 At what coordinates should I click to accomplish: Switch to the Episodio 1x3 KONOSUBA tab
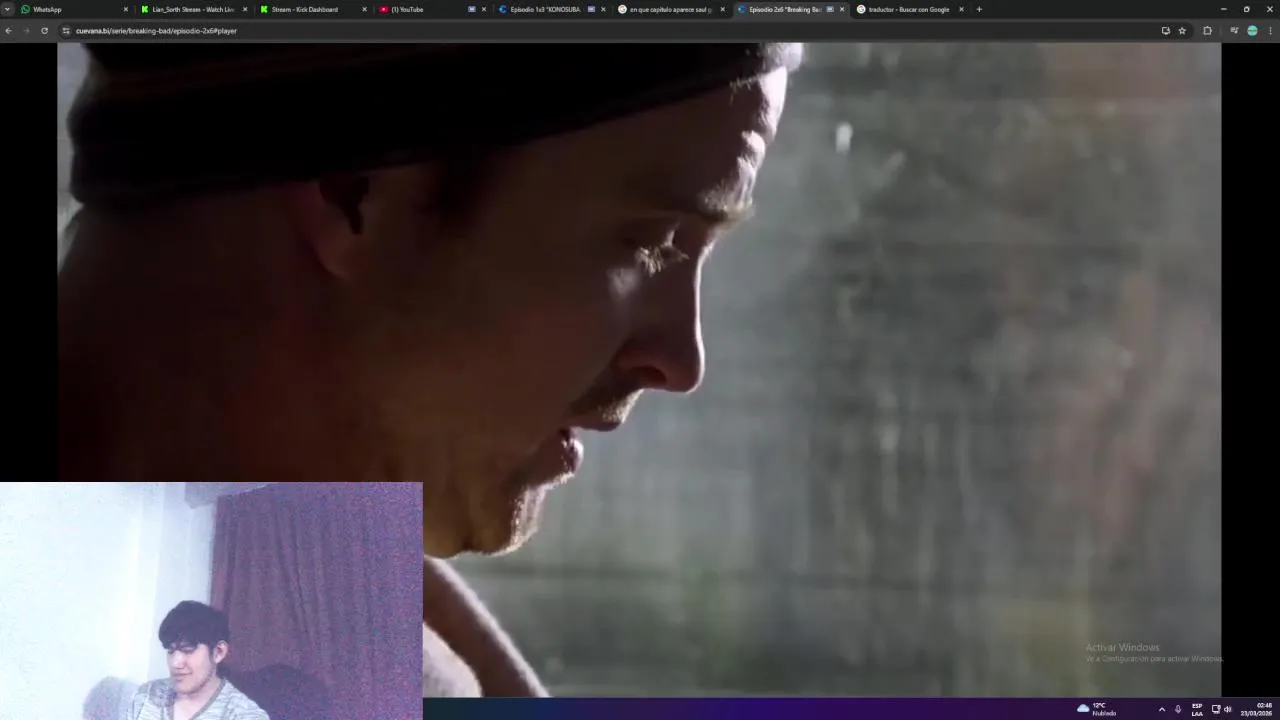coord(551,9)
